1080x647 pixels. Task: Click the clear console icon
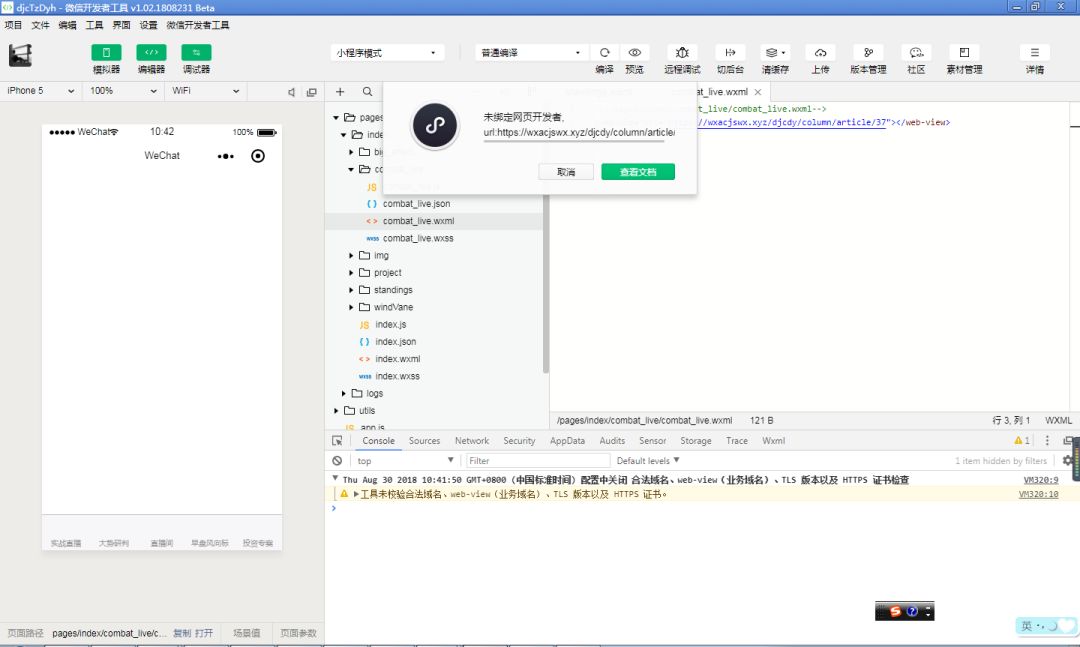tap(337, 461)
